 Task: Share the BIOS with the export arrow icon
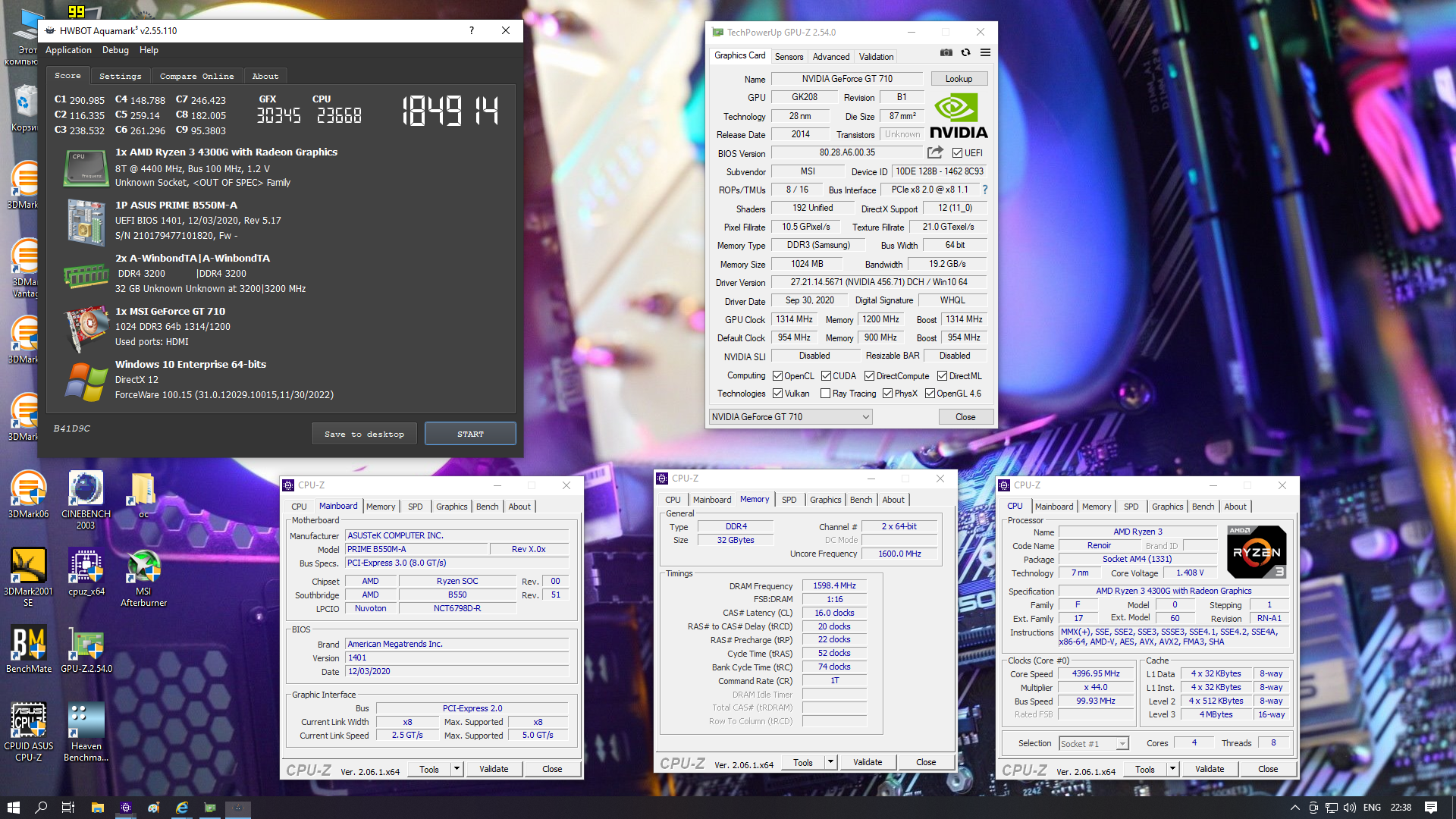point(935,152)
